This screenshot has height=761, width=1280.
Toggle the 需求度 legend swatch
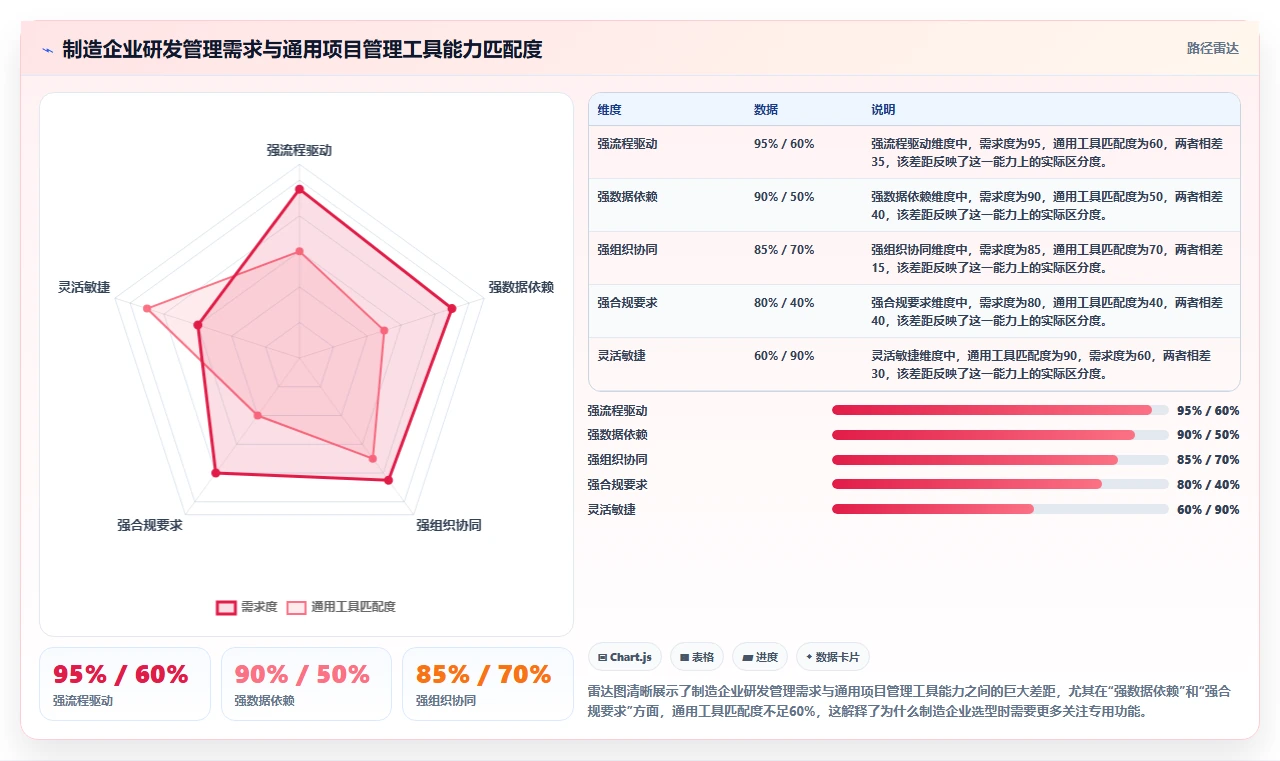pyautogui.click(x=227, y=607)
